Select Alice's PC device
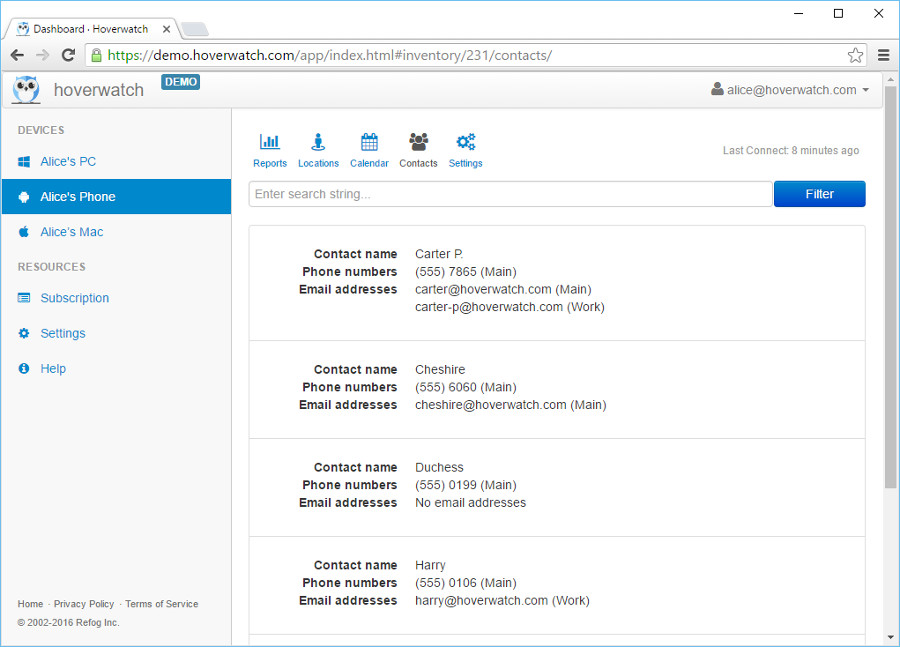Image resolution: width=900 pixels, height=647 pixels. [x=68, y=162]
